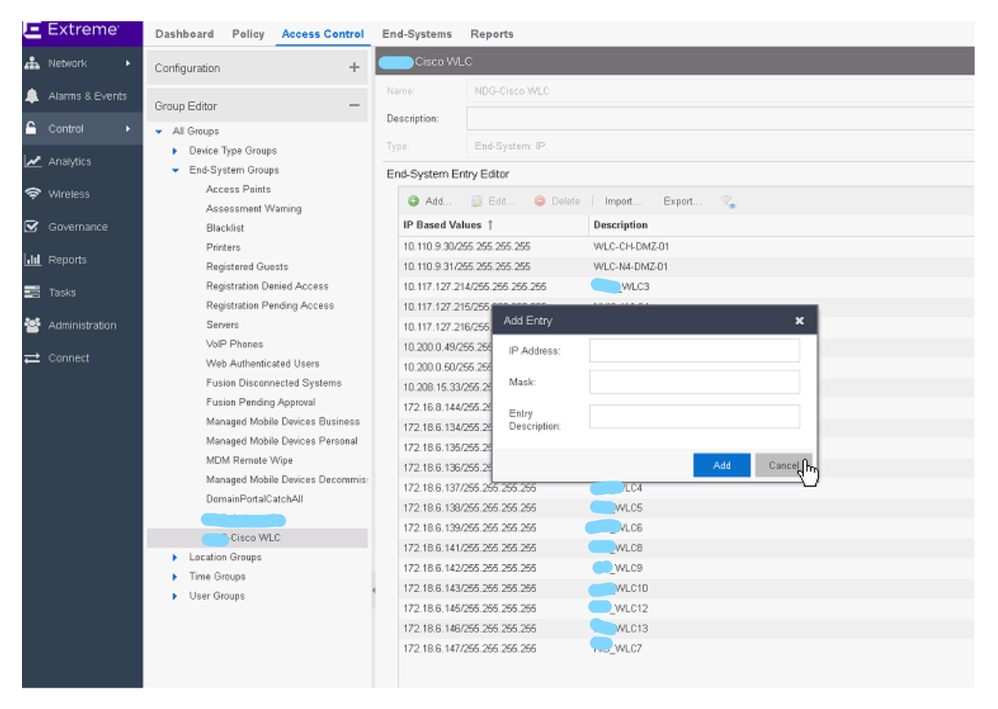Screen dimensions: 998x709
Task: Expand the Location Groups tree node
Action: (176, 557)
